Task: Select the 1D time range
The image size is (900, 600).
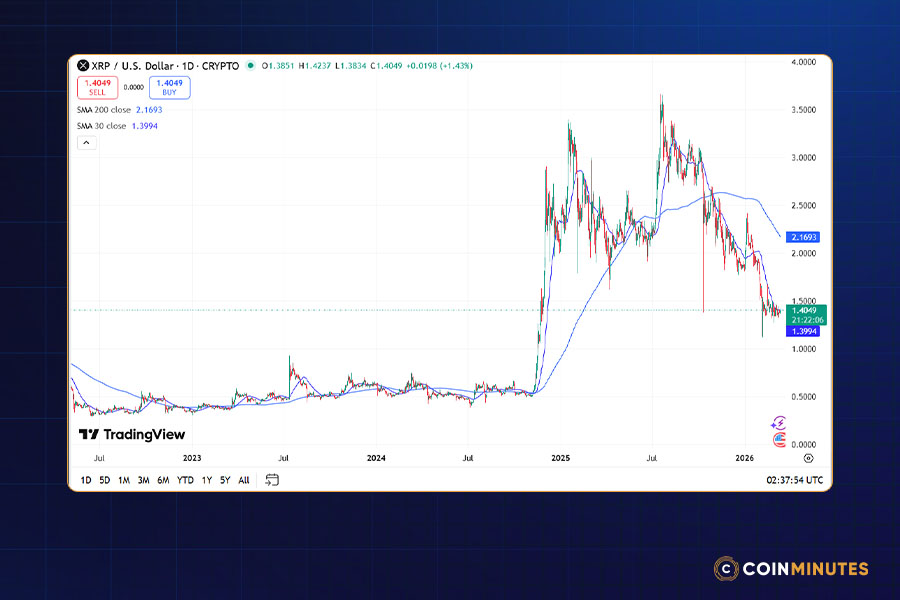Action: (x=85, y=480)
